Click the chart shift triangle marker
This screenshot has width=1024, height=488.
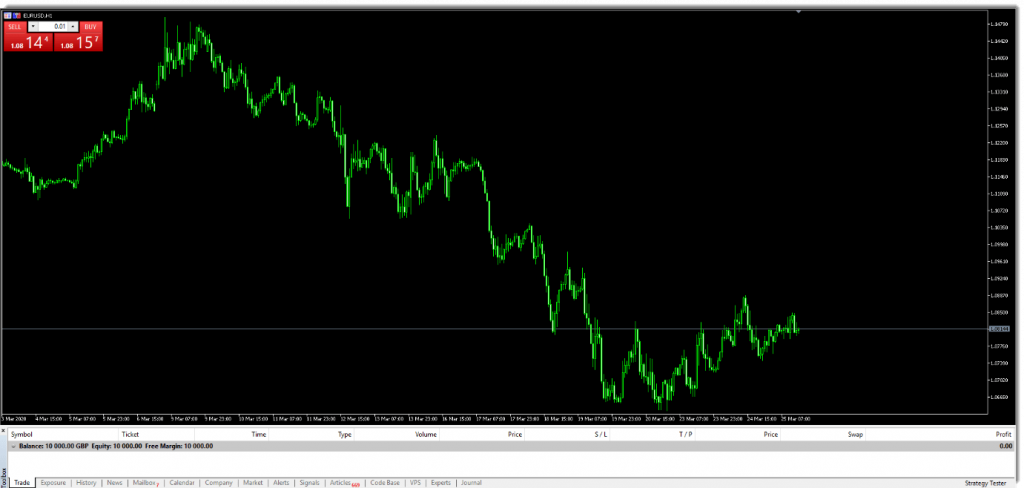point(798,11)
